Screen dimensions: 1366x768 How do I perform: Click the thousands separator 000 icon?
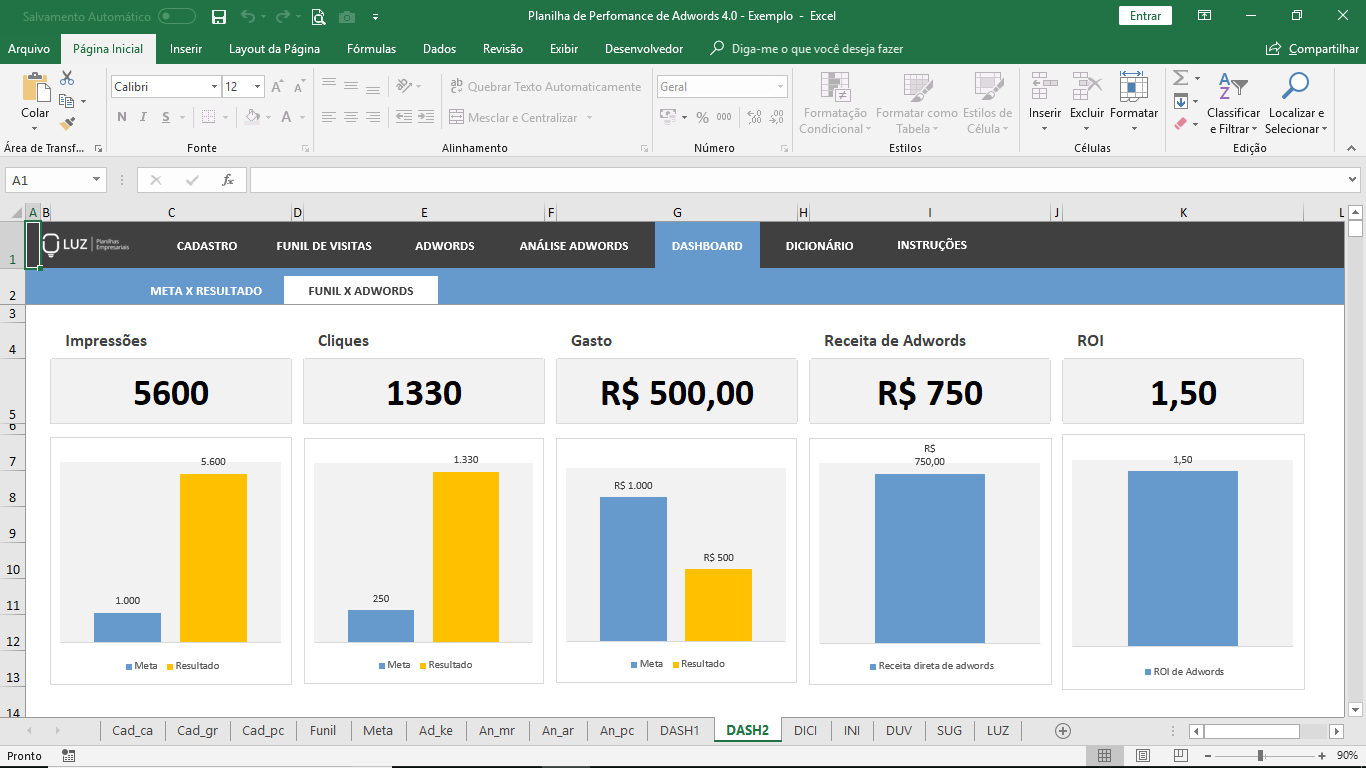[x=724, y=117]
